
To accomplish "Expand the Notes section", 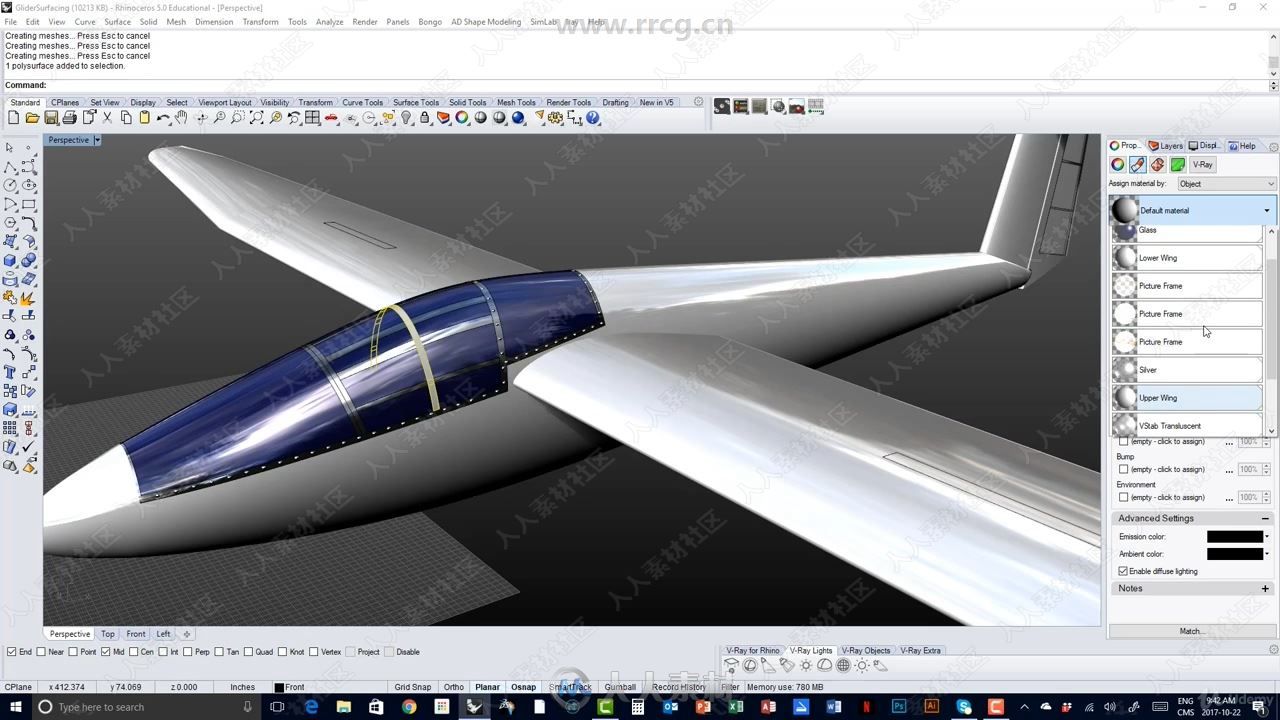I will pos(1265,588).
